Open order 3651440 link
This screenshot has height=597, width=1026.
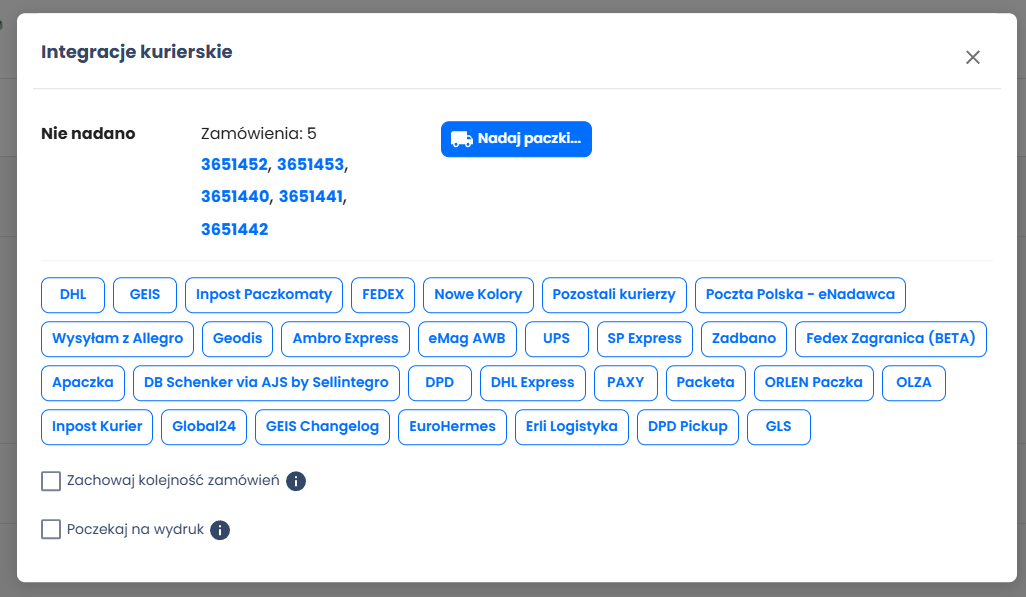(x=235, y=196)
